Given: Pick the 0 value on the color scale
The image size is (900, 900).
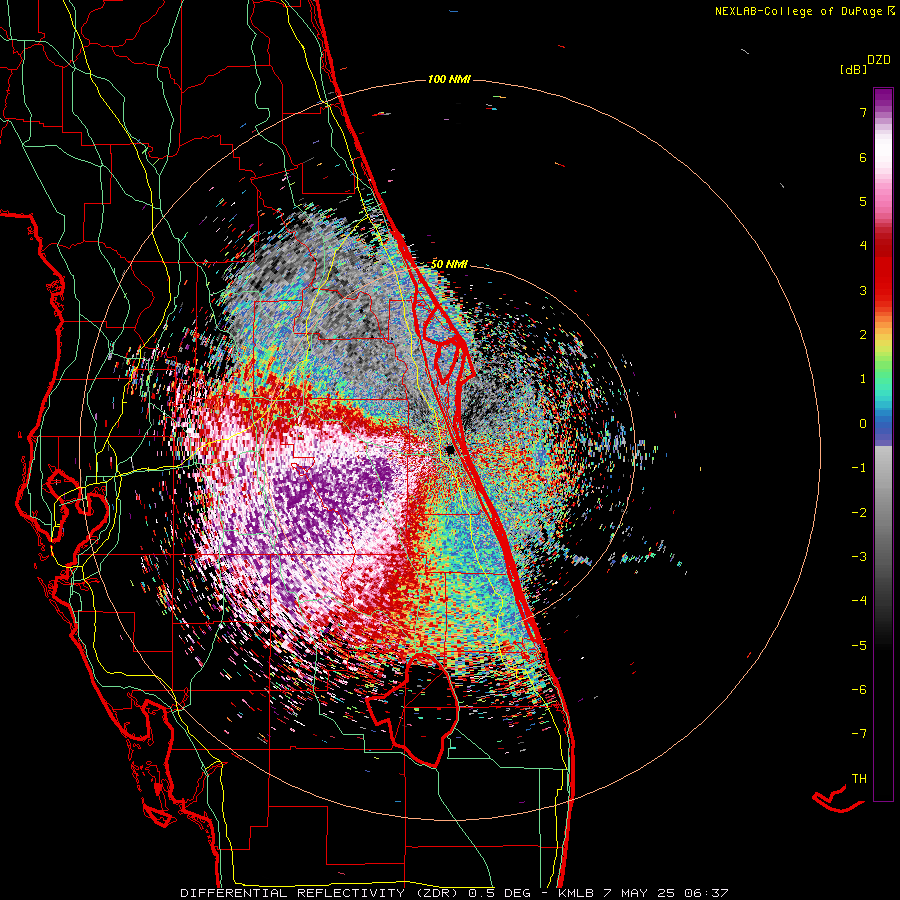Looking at the screenshot, I should [863, 424].
